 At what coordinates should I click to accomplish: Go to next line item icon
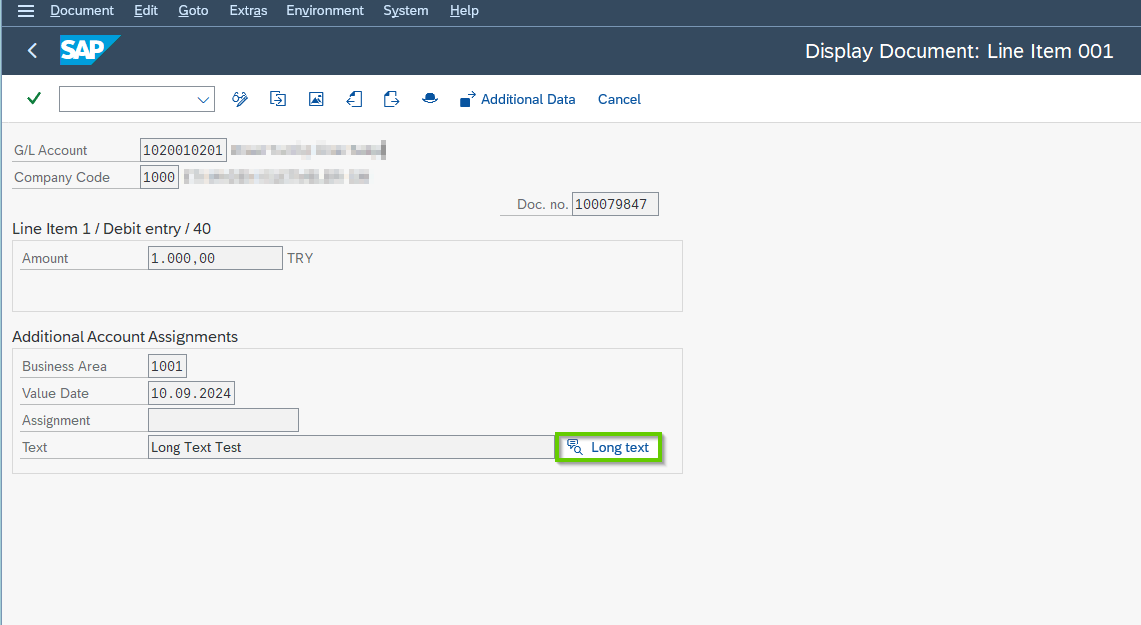pos(392,99)
